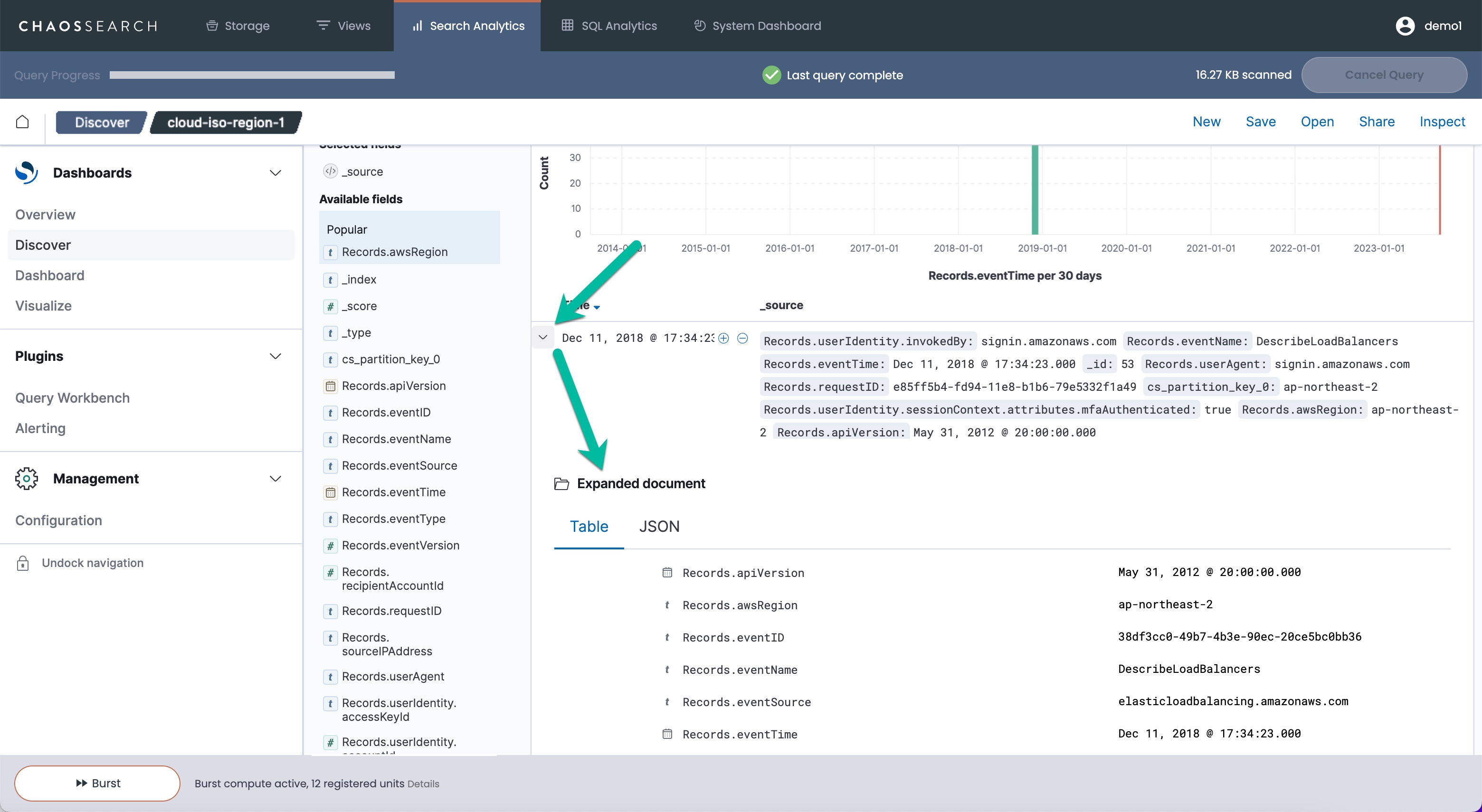Click Undock navigation

click(x=93, y=563)
